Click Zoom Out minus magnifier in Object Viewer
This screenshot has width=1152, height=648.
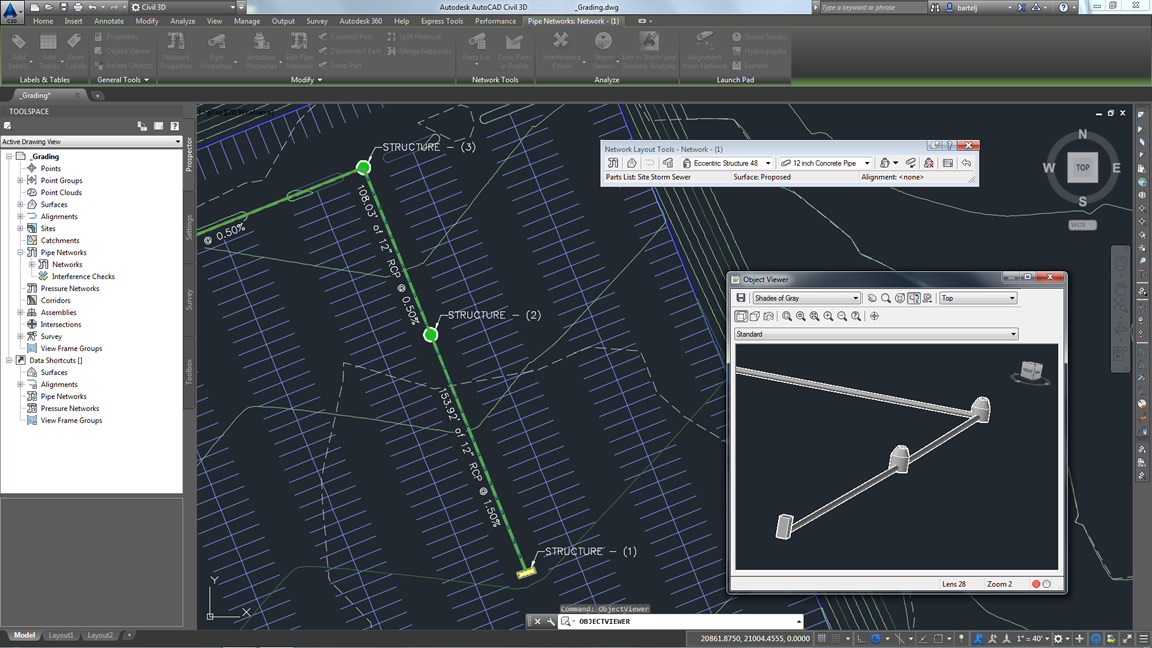point(843,316)
